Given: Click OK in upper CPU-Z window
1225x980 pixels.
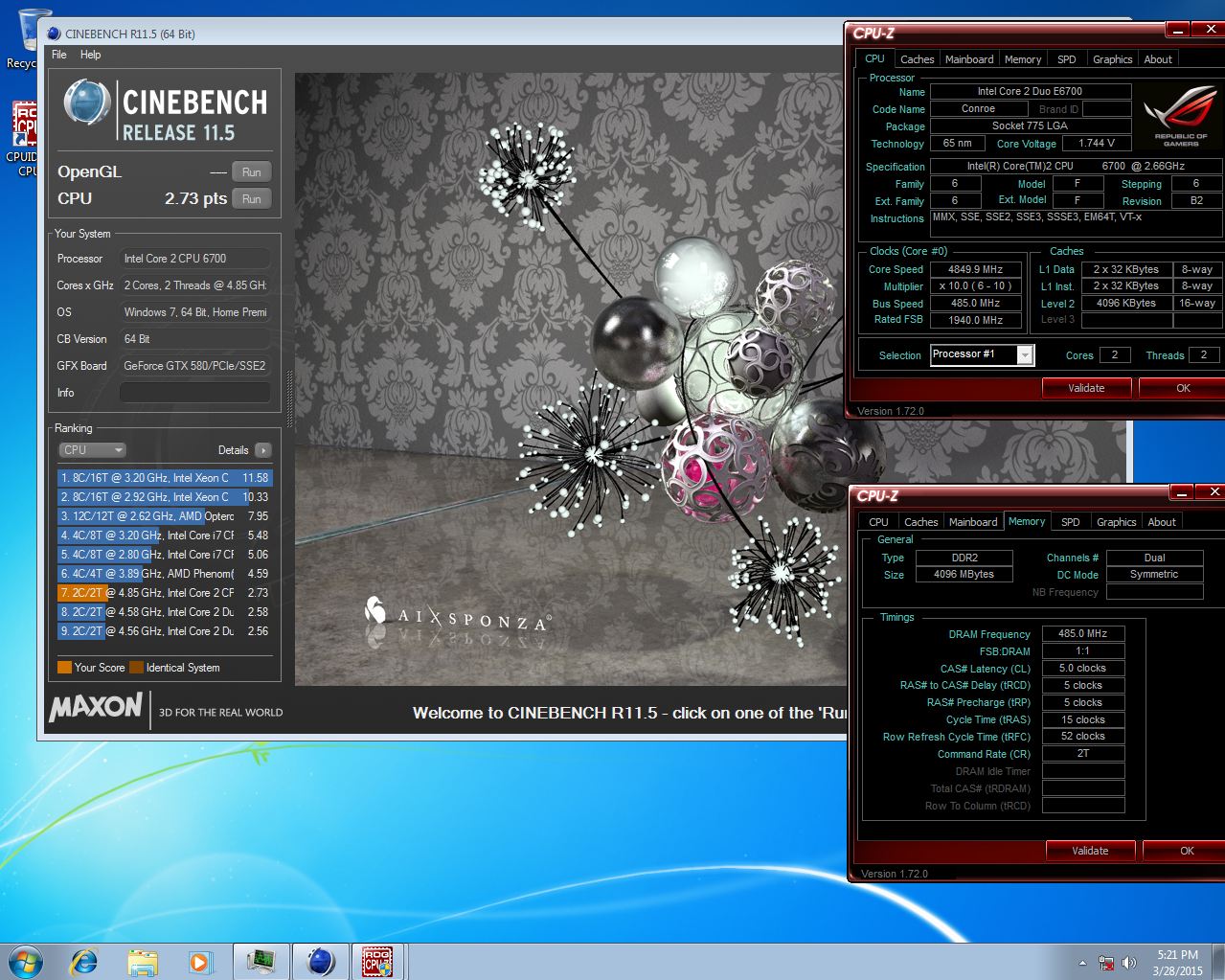Looking at the screenshot, I should (x=1183, y=388).
